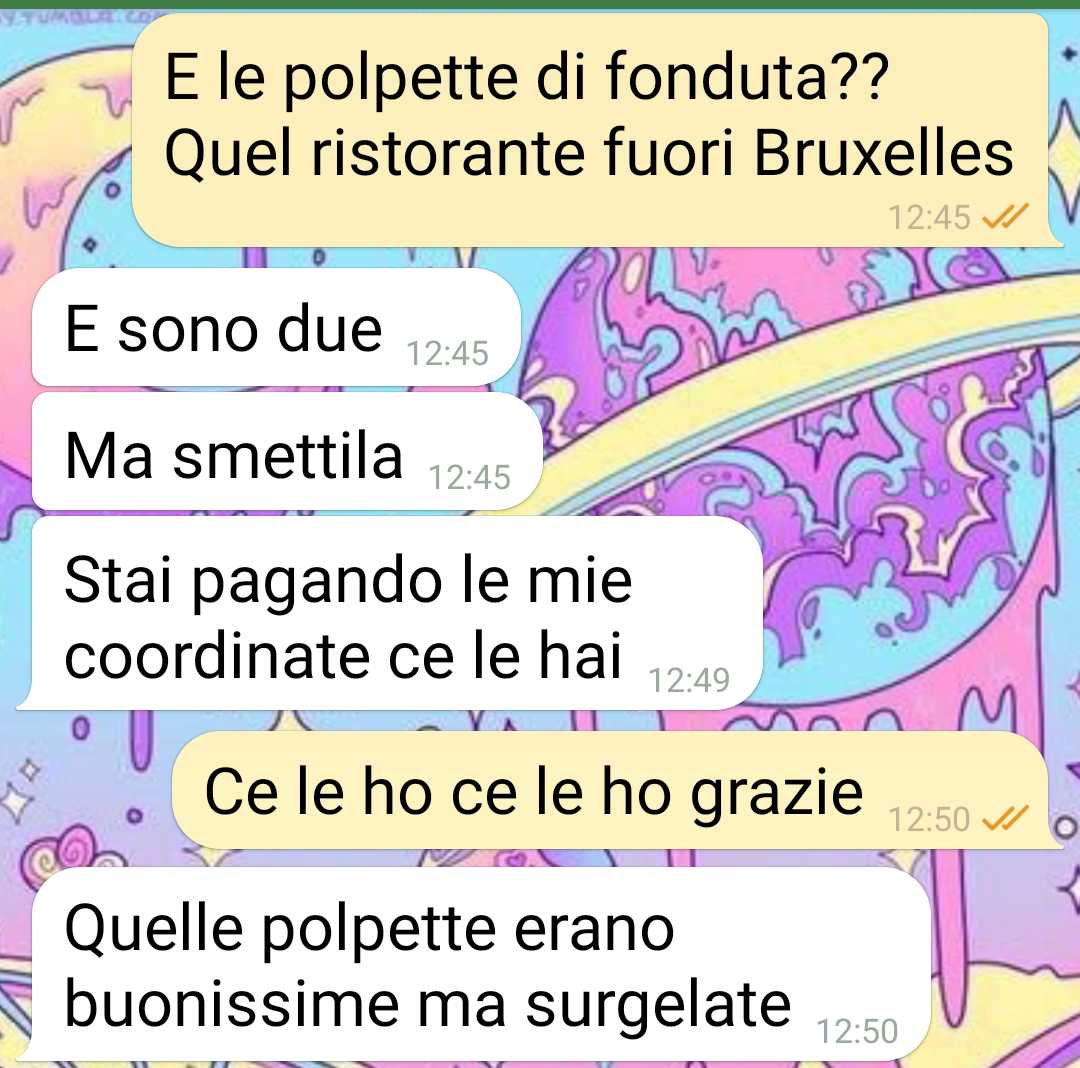Tap the 12:45 timestamp on the outgoing fonduta message
This screenshot has height=1068, width=1080.
[x=929, y=217]
